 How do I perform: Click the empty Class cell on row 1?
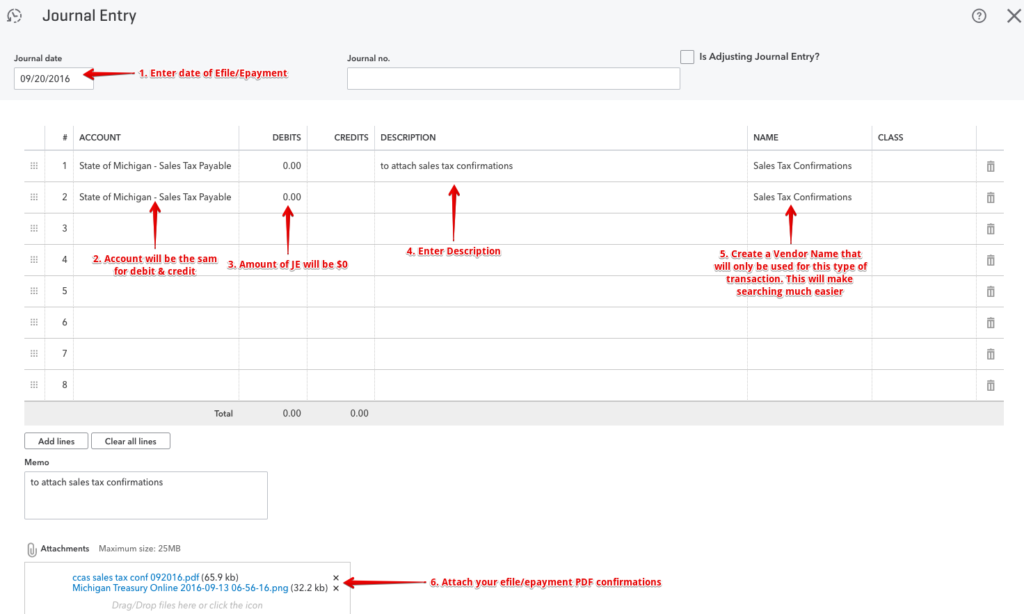923,166
